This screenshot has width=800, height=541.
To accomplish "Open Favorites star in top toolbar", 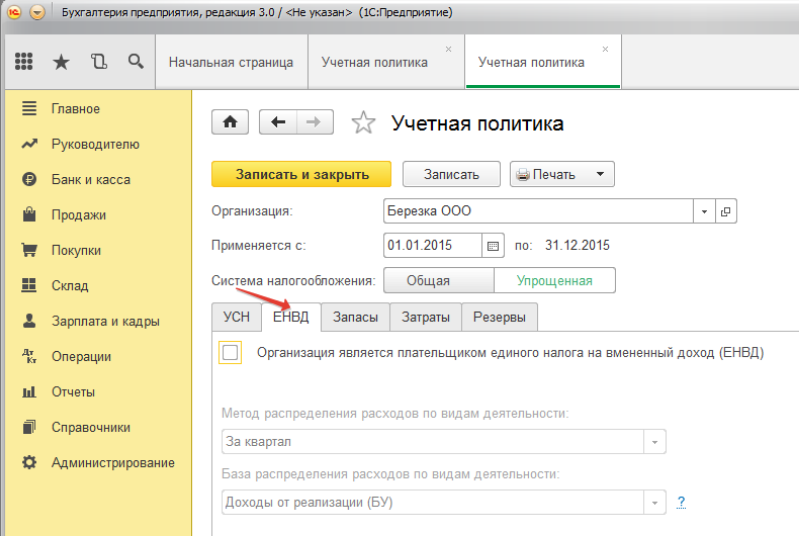I will point(61,62).
